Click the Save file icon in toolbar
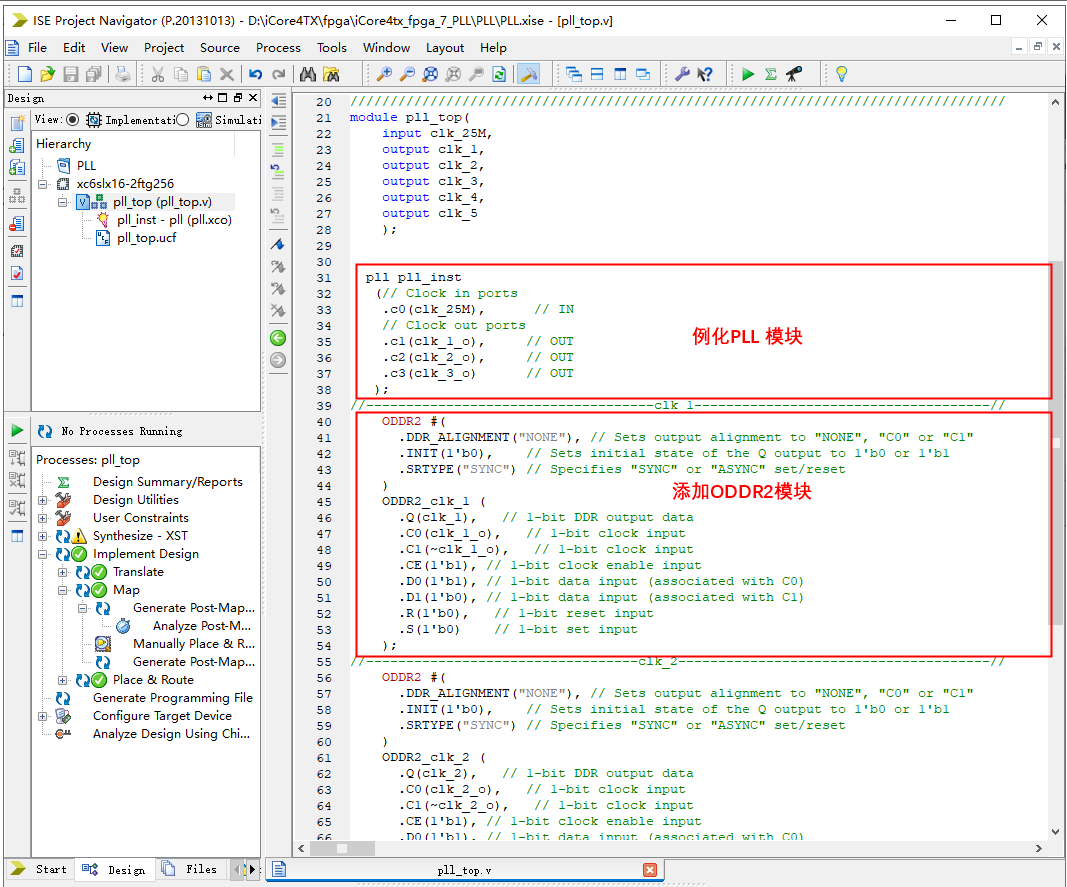 (x=71, y=74)
